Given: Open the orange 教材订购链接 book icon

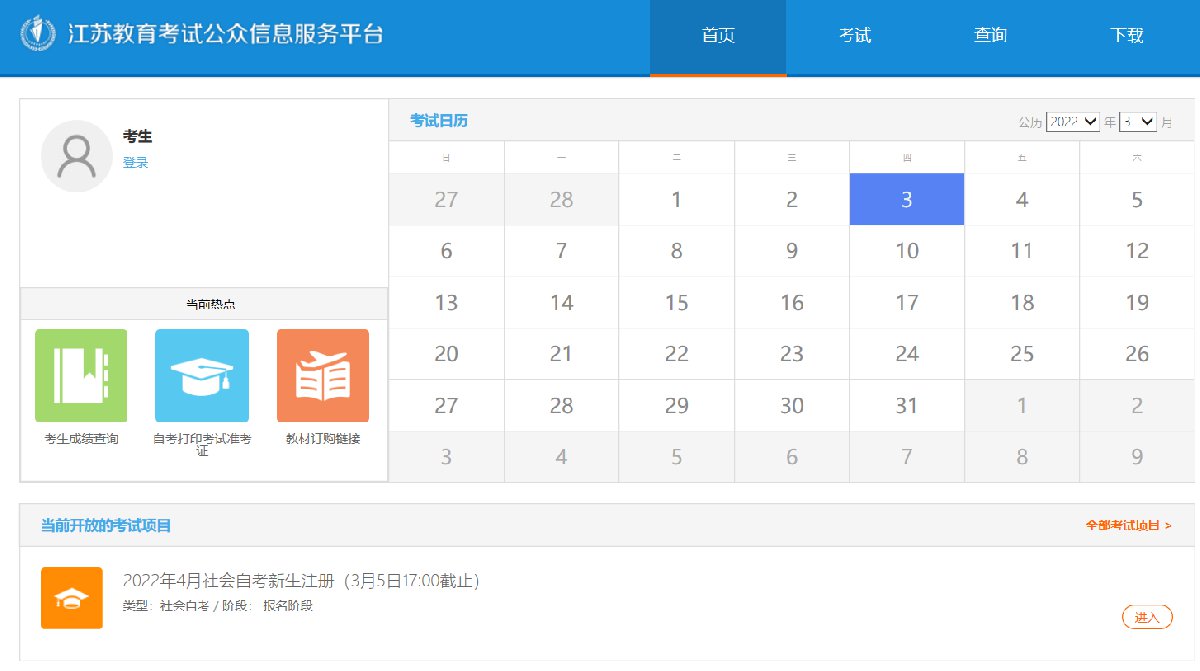Looking at the screenshot, I should coord(322,376).
